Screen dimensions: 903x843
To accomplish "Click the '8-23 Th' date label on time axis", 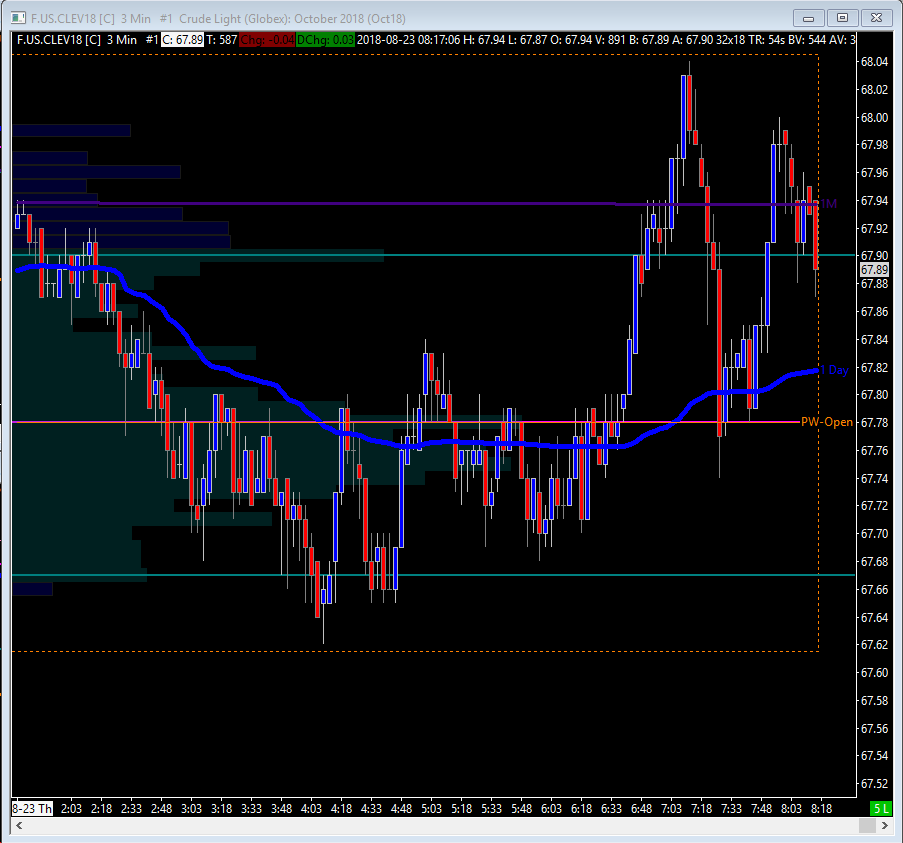I will (32, 808).
